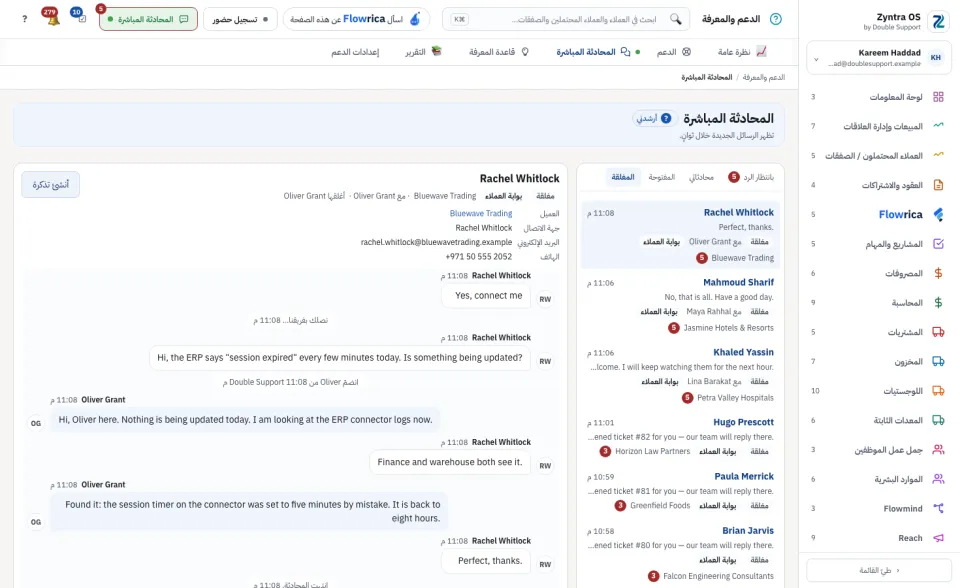Open notifications bell showing 279
960x588 pixels.
[51, 18]
